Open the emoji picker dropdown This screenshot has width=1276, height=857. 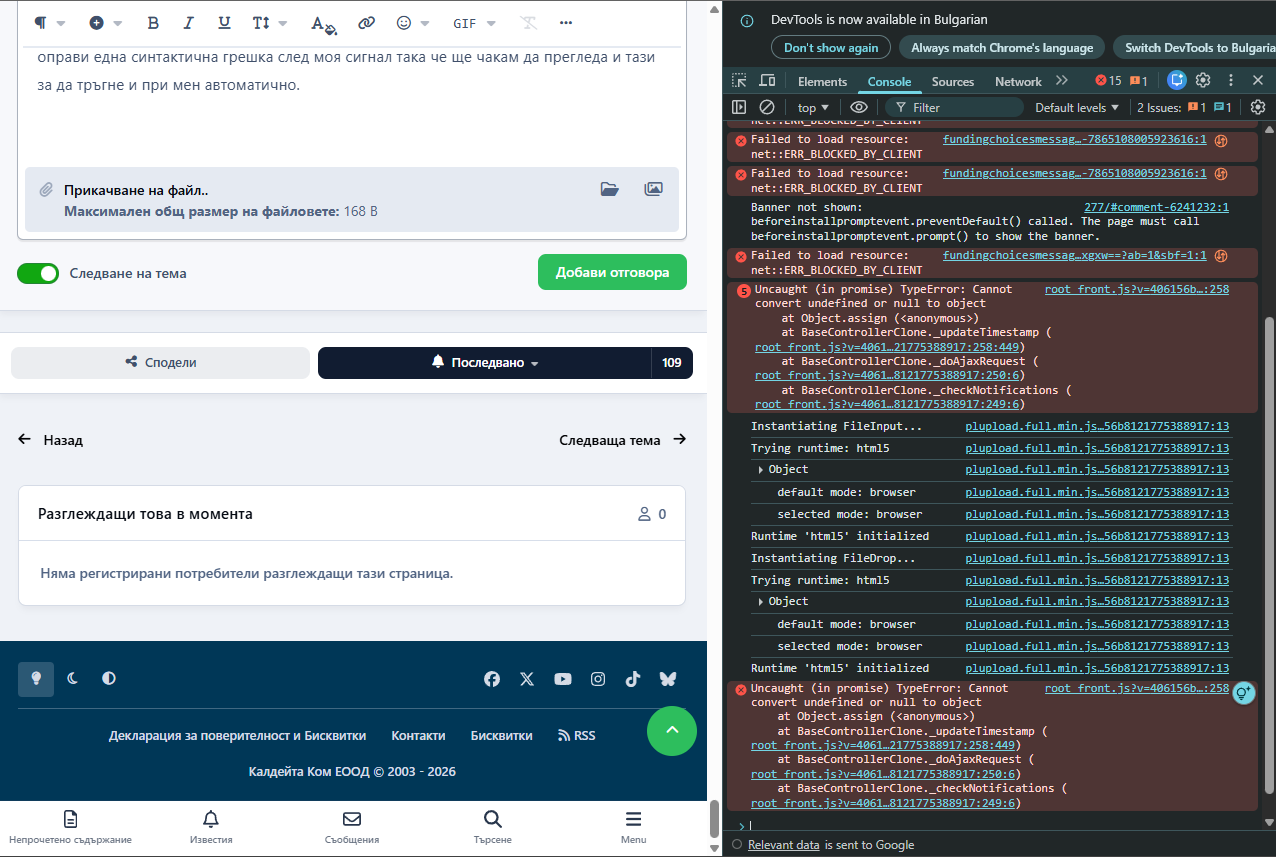coord(413,23)
